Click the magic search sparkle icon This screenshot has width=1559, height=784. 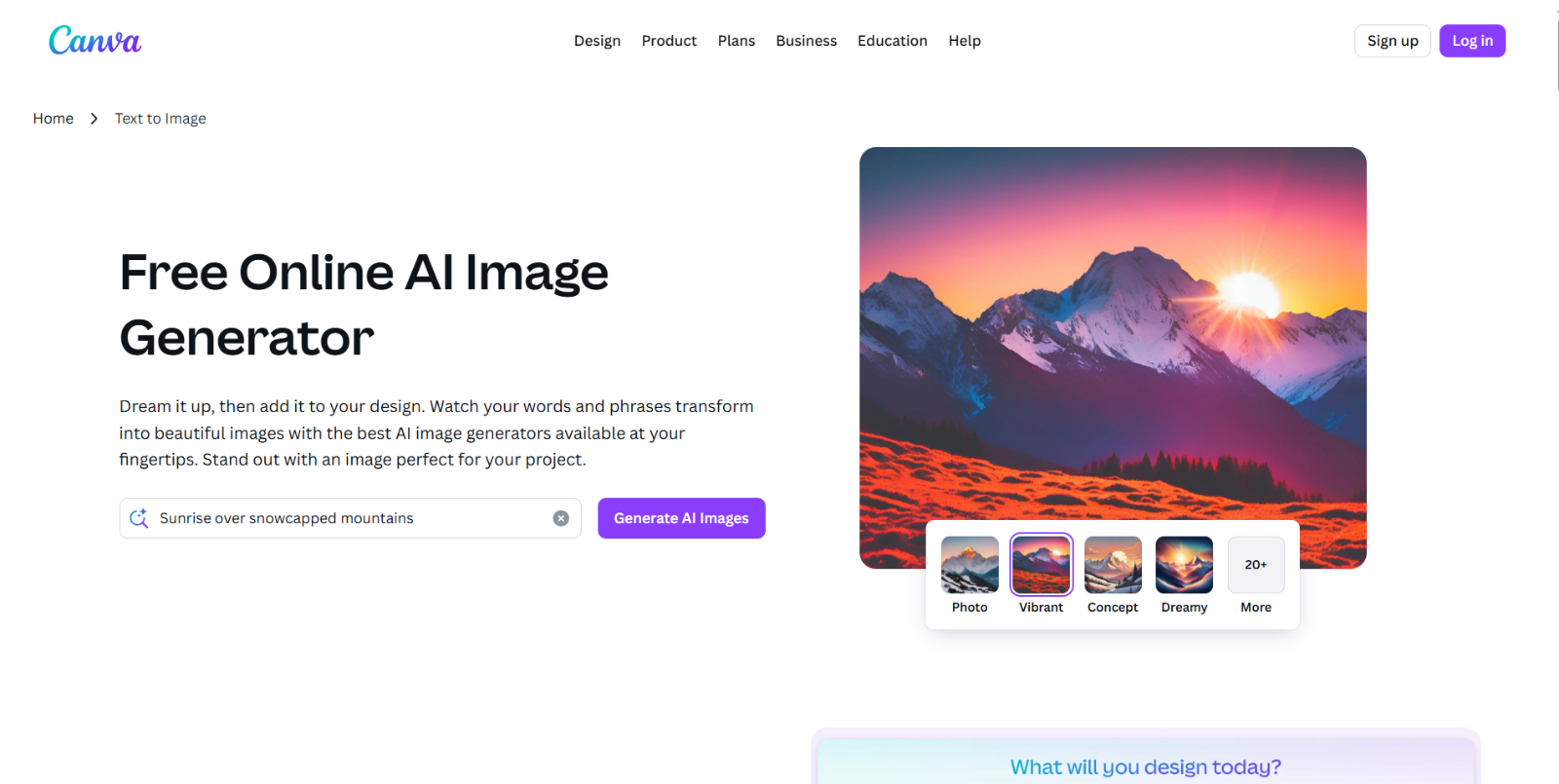tap(139, 518)
